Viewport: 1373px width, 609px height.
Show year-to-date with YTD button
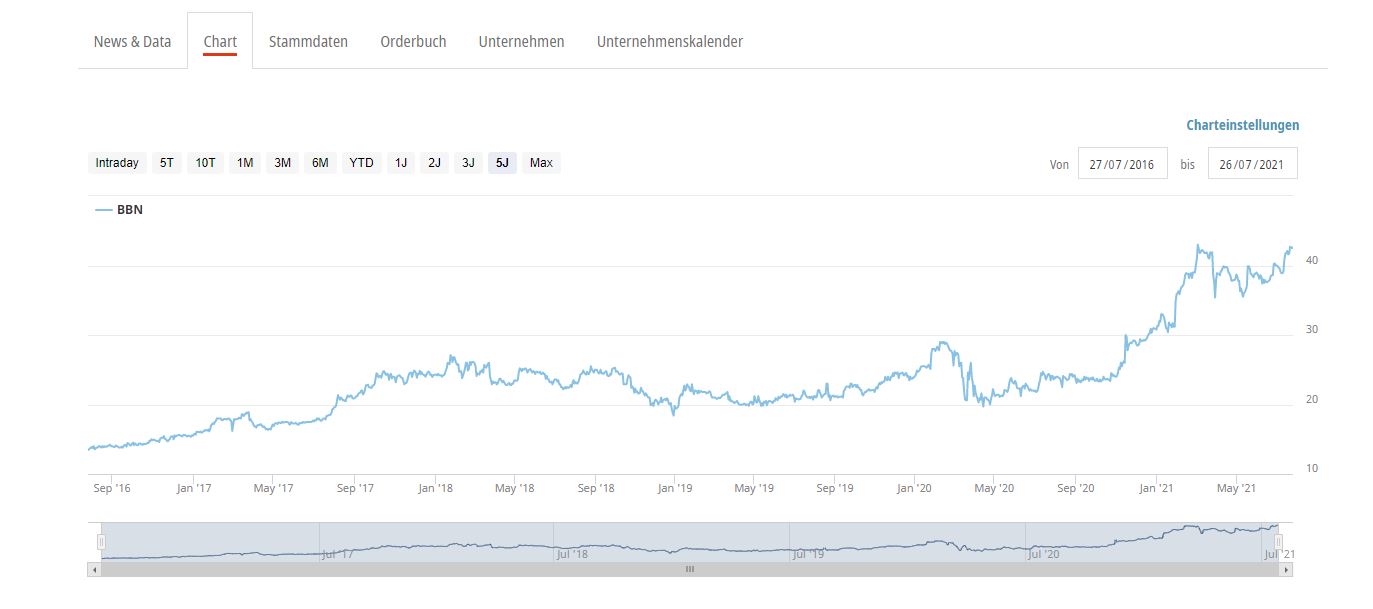(x=361, y=163)
